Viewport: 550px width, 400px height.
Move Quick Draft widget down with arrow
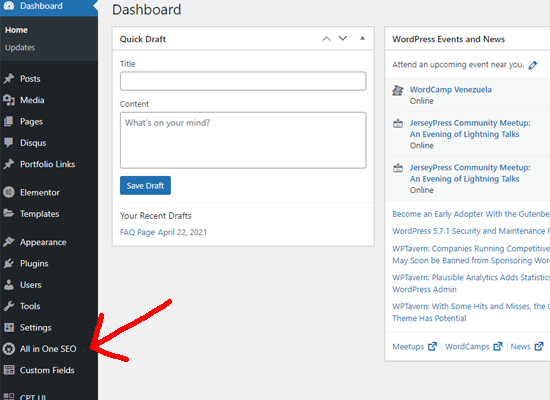343,38
